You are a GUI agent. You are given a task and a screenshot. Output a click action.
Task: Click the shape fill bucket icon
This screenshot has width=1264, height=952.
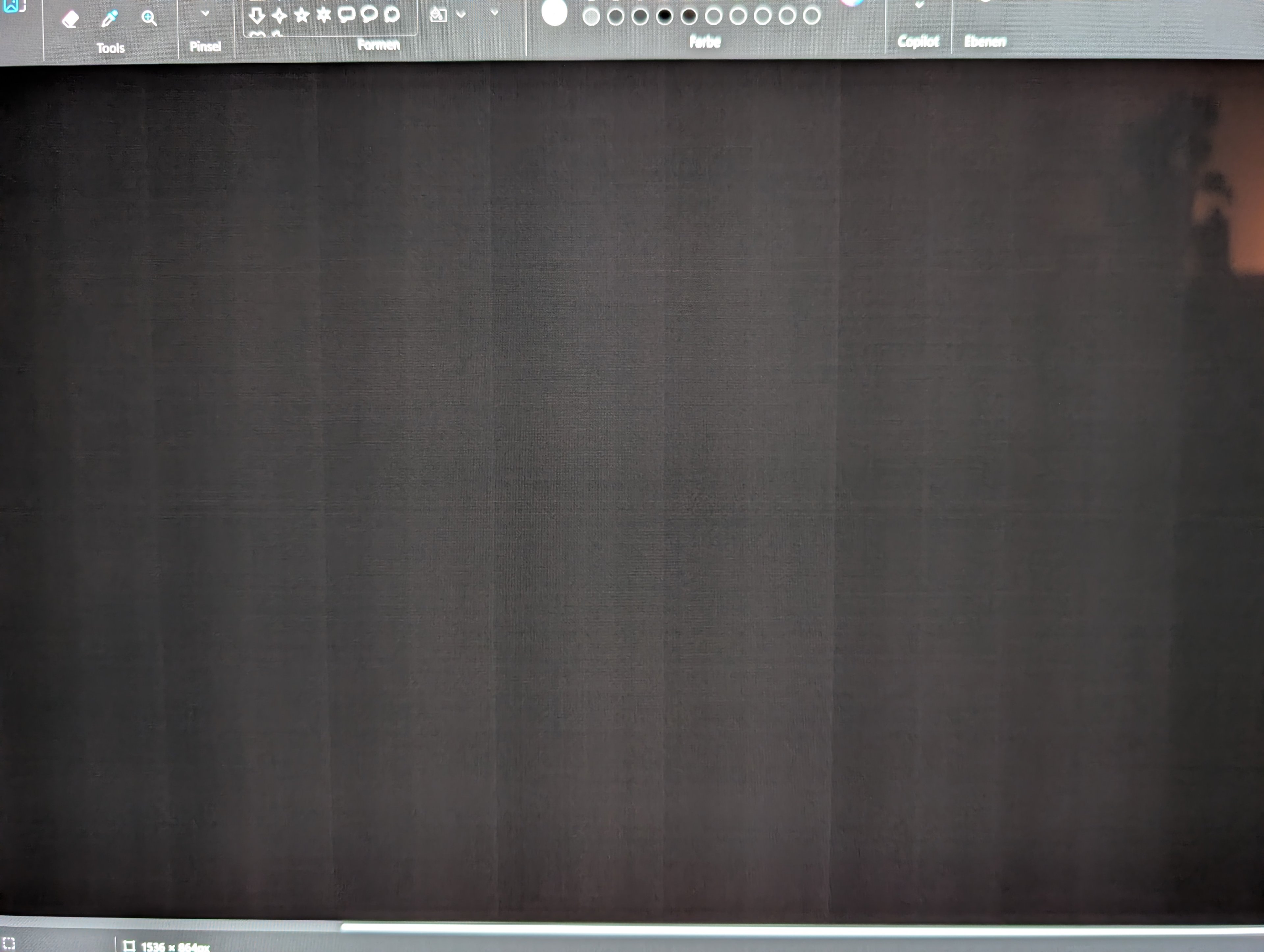438,14
